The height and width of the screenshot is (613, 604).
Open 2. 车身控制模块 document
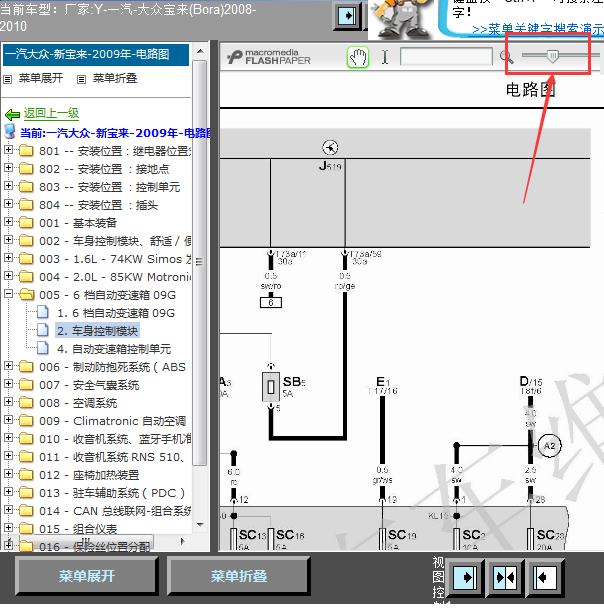pos(97,331)
